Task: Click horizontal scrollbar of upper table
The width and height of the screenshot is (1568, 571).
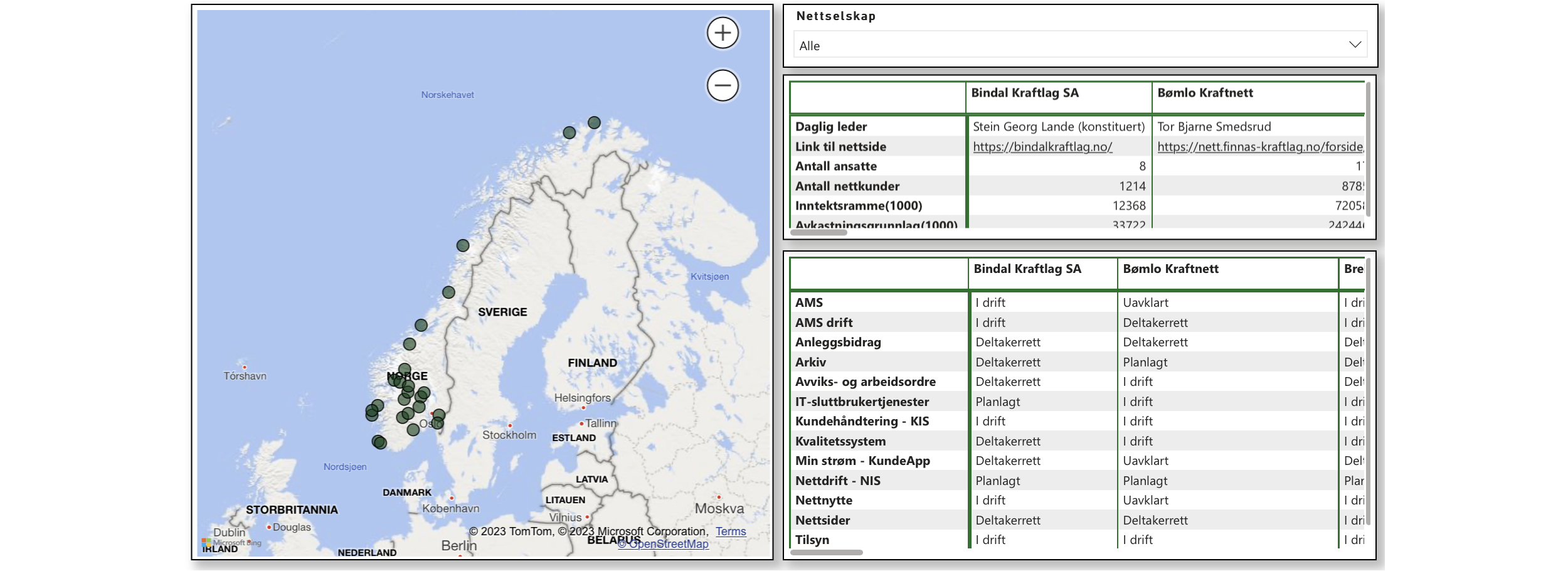Action: [818, 233]
